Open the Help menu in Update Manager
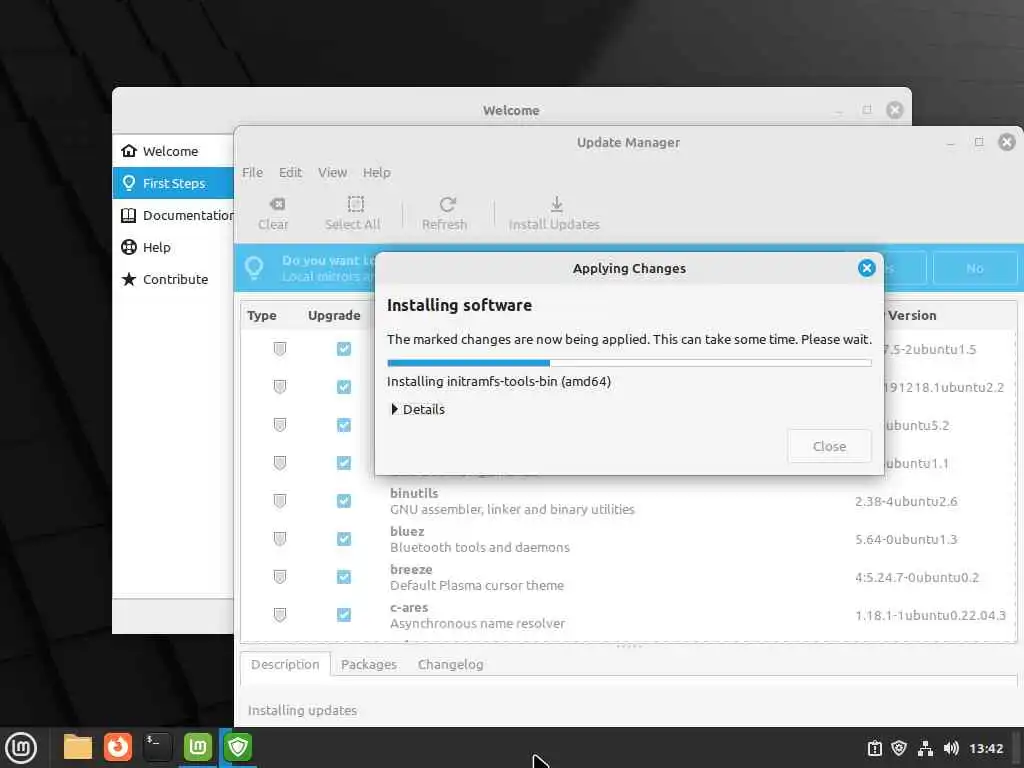Screen dimensions: 1024x768 point(377,172)
